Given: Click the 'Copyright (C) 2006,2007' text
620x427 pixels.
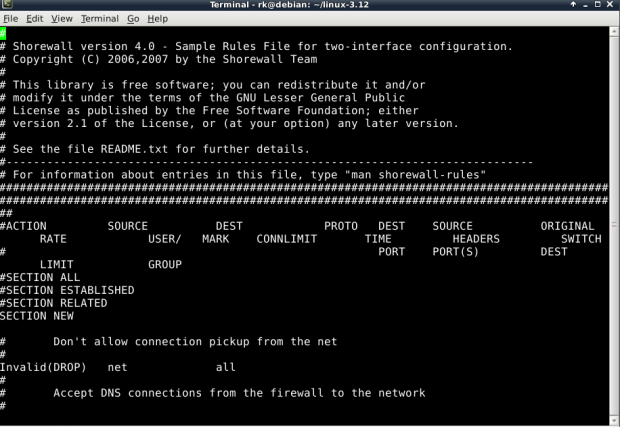Looking at the screenshot, I should 91,59.
